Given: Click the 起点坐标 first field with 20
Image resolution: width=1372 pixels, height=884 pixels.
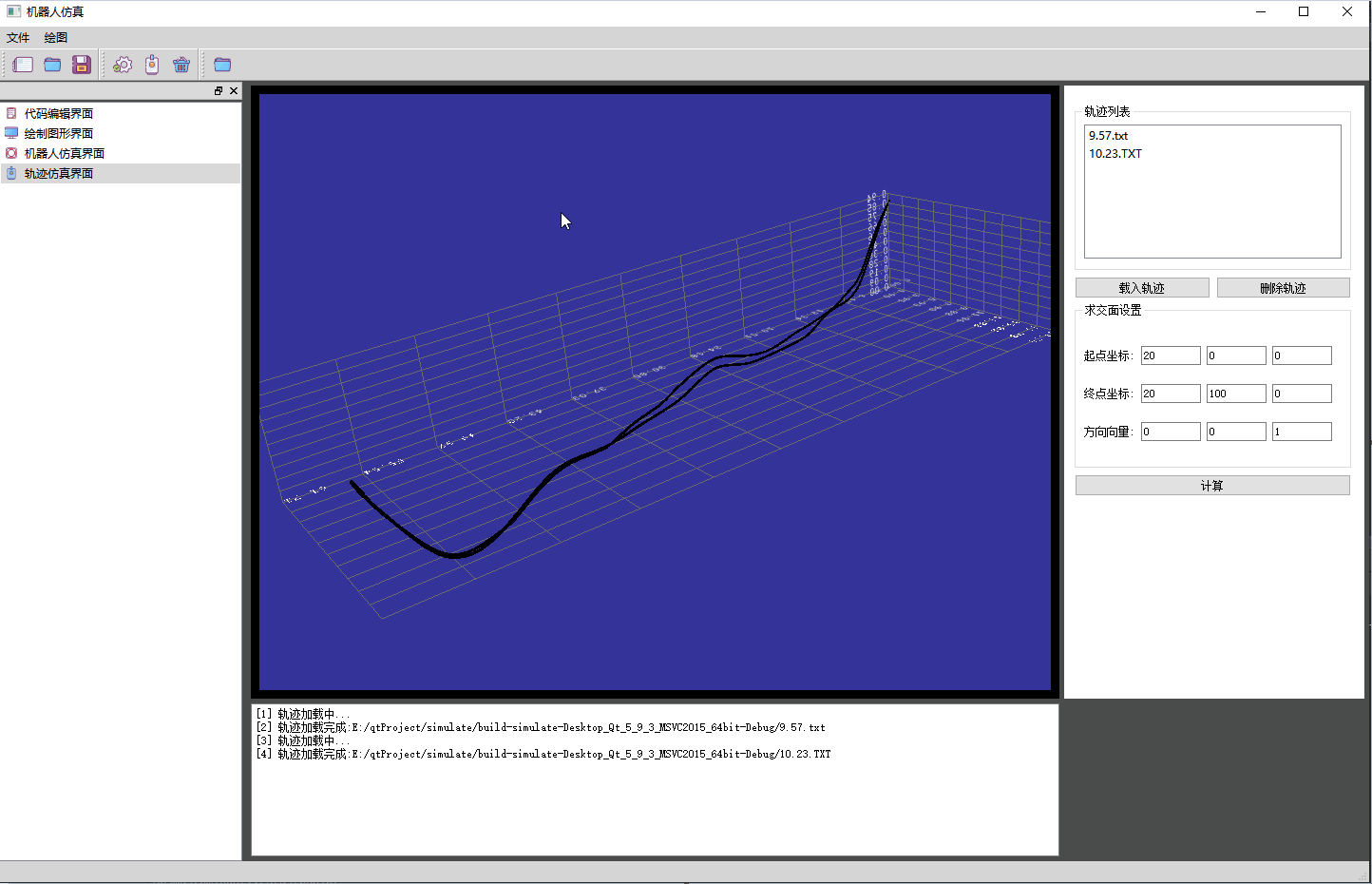Looking at the screenshot, I should pos(1171,356).
